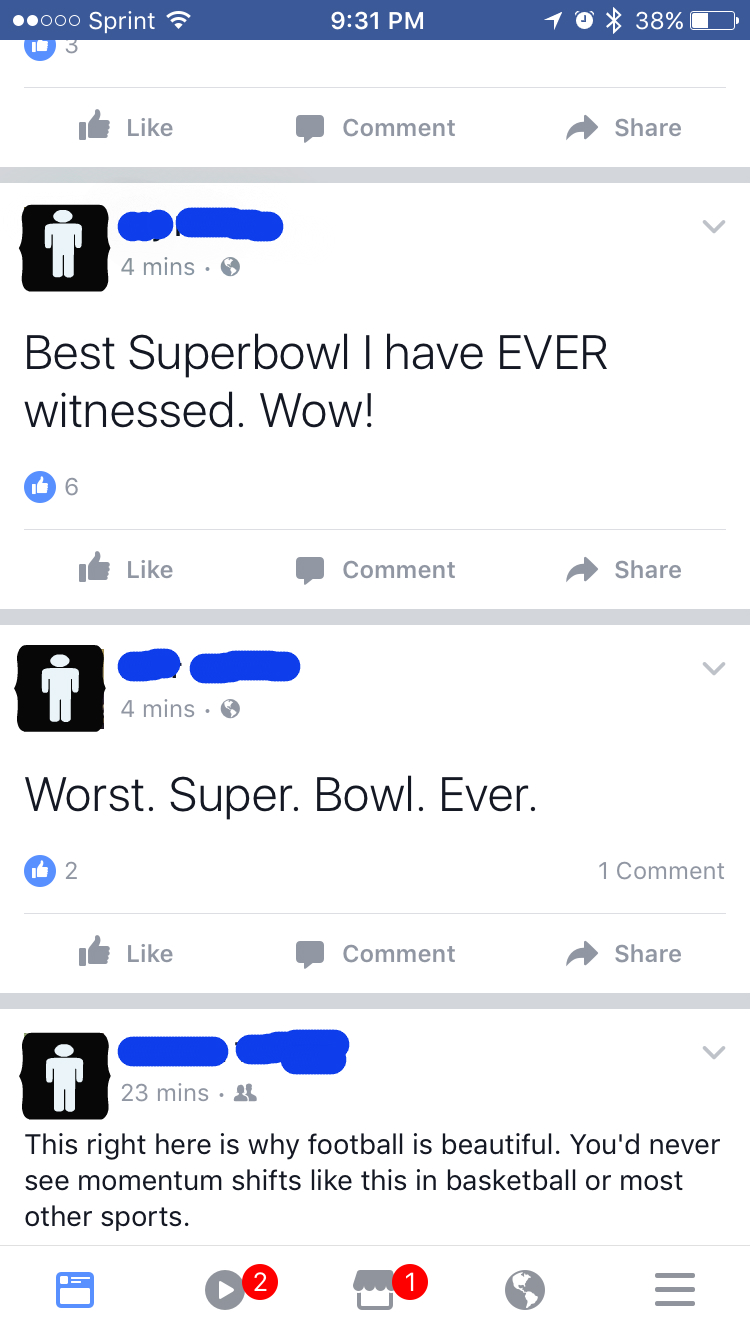This screenshot has height=1334, width=750.
Task: Tap the Share button on the topmost post
Action: click(x=624, y=128)
